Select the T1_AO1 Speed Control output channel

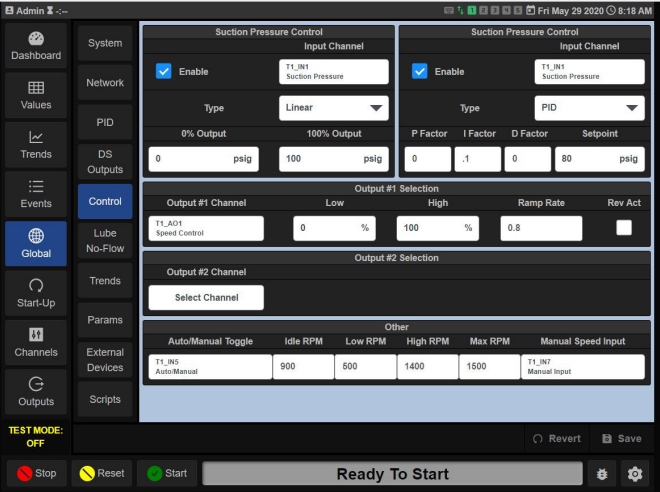(206, 228)
